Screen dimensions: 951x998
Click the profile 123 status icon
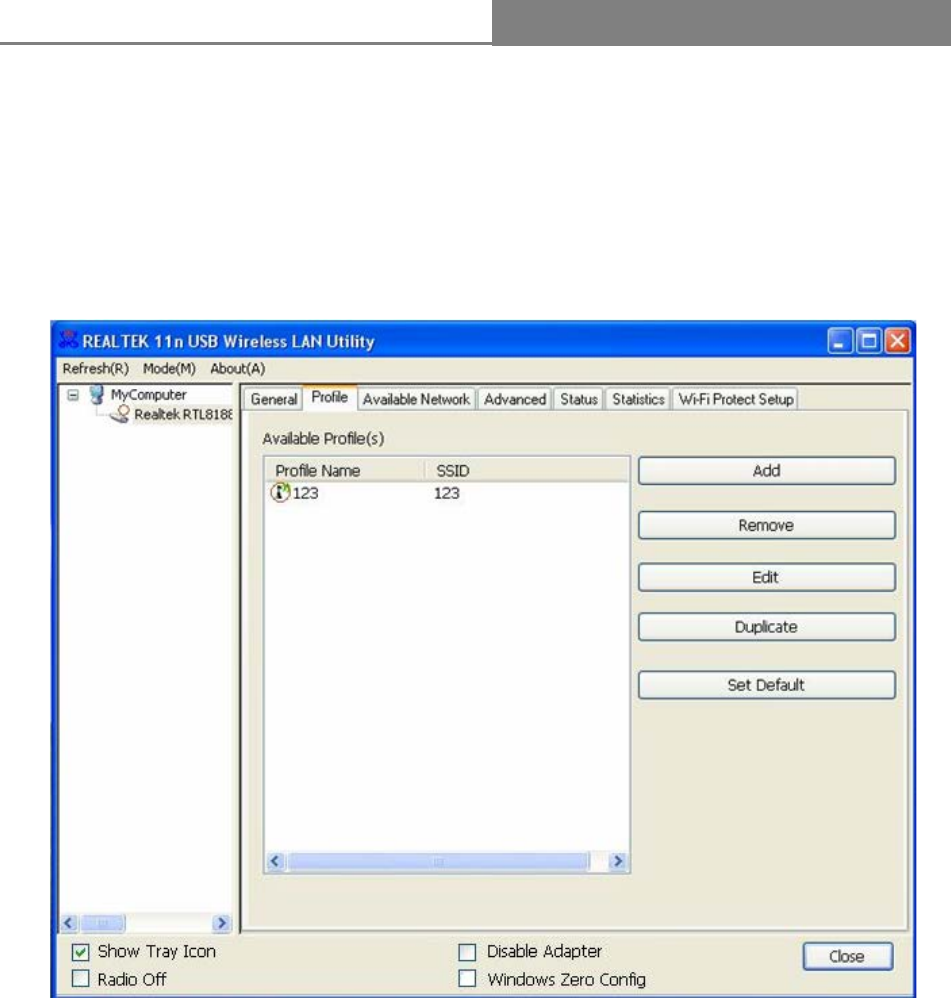(x=280, y=492)
